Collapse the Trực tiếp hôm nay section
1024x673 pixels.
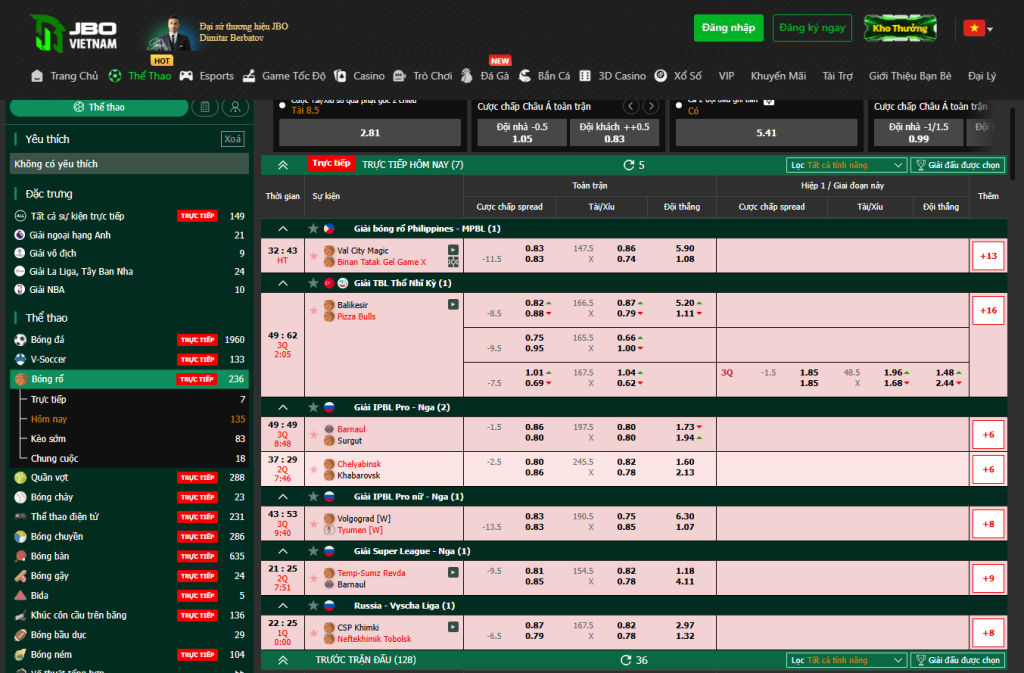(283, 165)
